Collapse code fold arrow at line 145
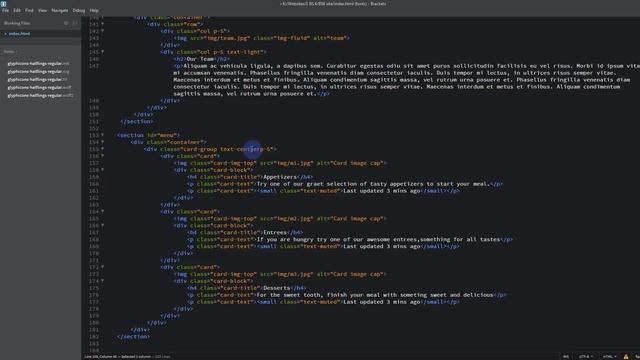The width and height of the screenshot is (640, 360). pos(102,52)
